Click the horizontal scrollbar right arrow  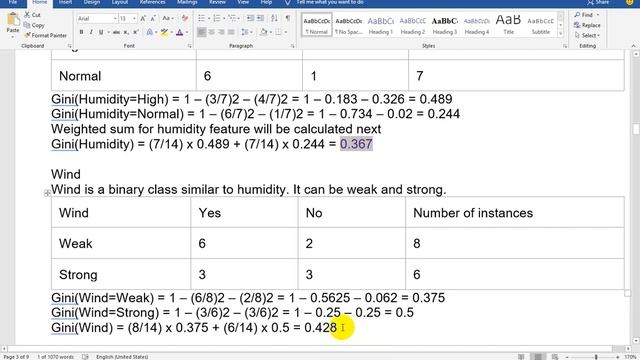629,349
